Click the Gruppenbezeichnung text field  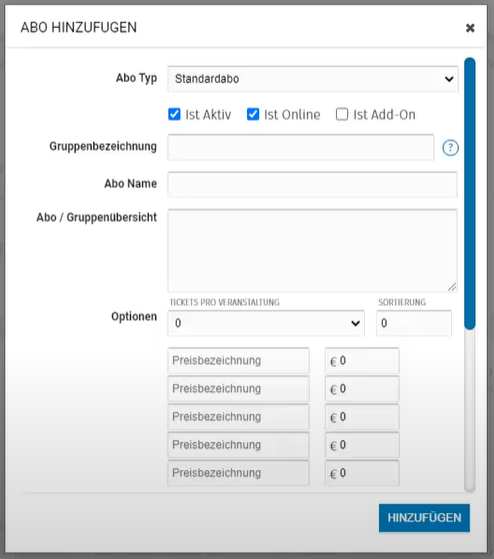pos(301,147)
